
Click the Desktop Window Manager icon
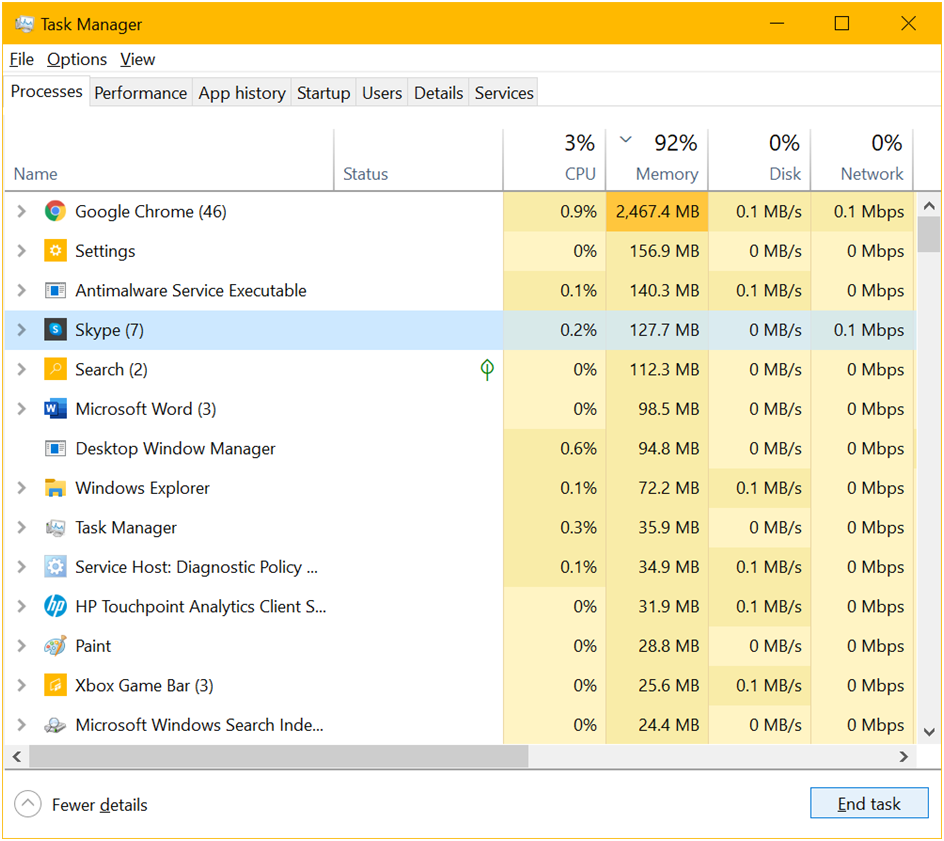point(55,448)
